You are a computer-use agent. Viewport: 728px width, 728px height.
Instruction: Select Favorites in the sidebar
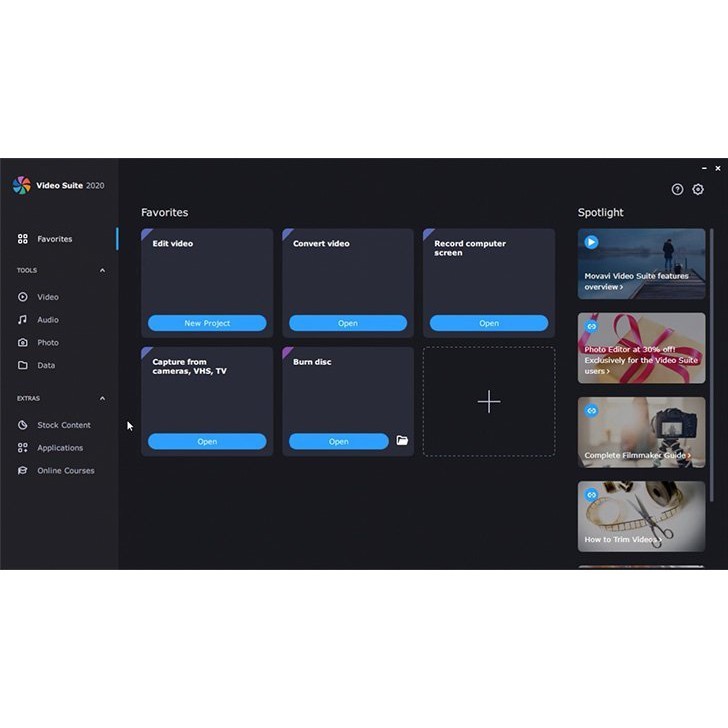coord(54,239)
